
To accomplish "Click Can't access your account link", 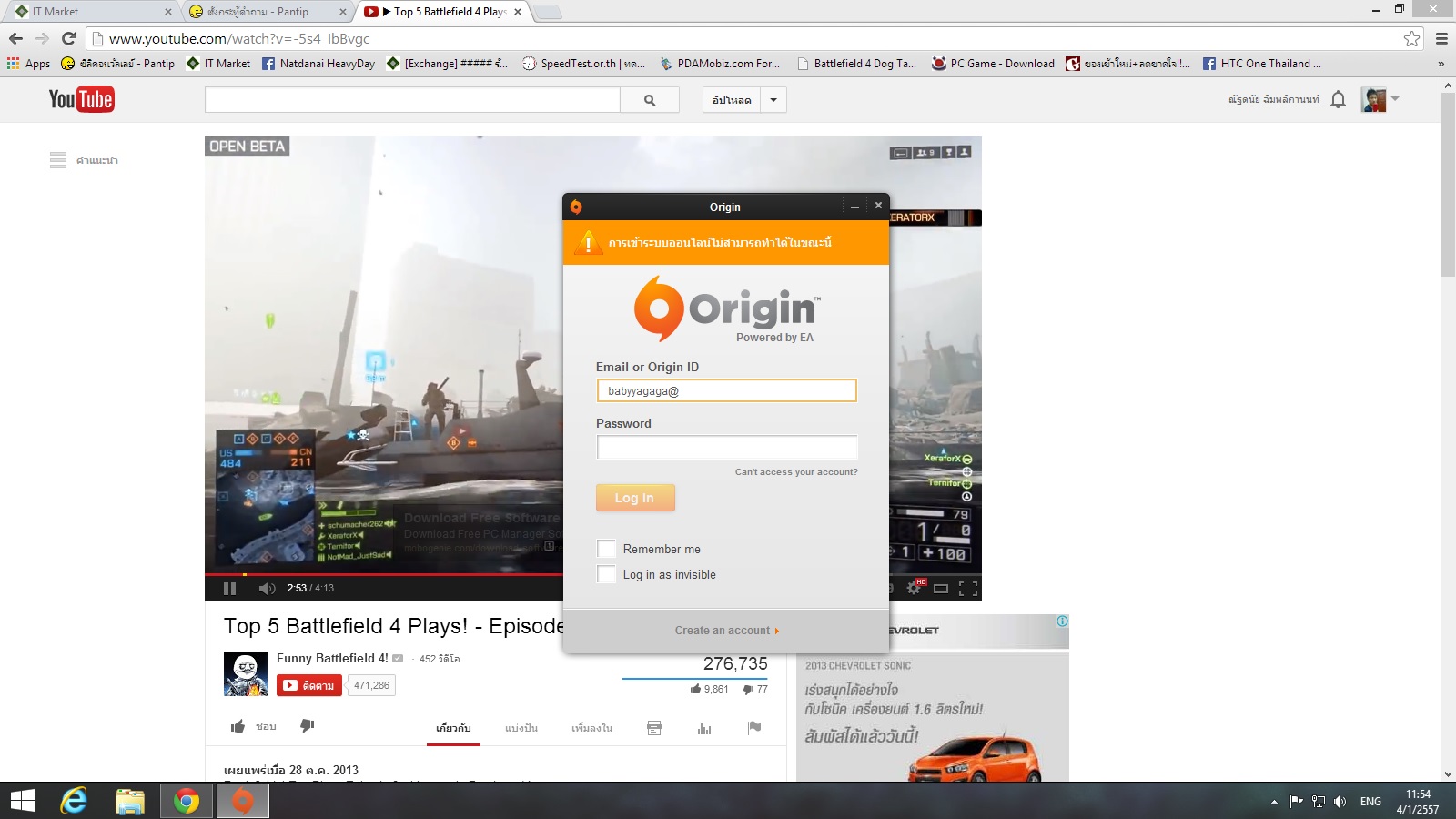I will [796, 472].
